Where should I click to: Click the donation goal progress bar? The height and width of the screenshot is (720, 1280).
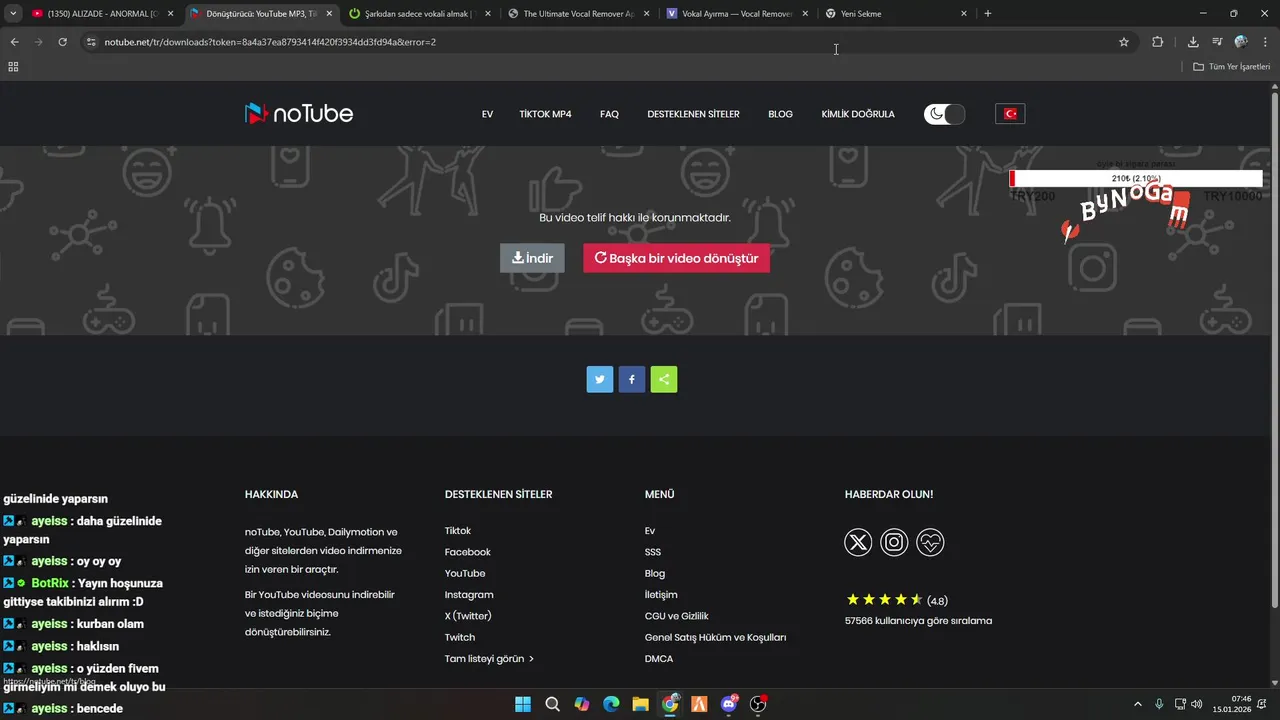tap(1136, 178)
